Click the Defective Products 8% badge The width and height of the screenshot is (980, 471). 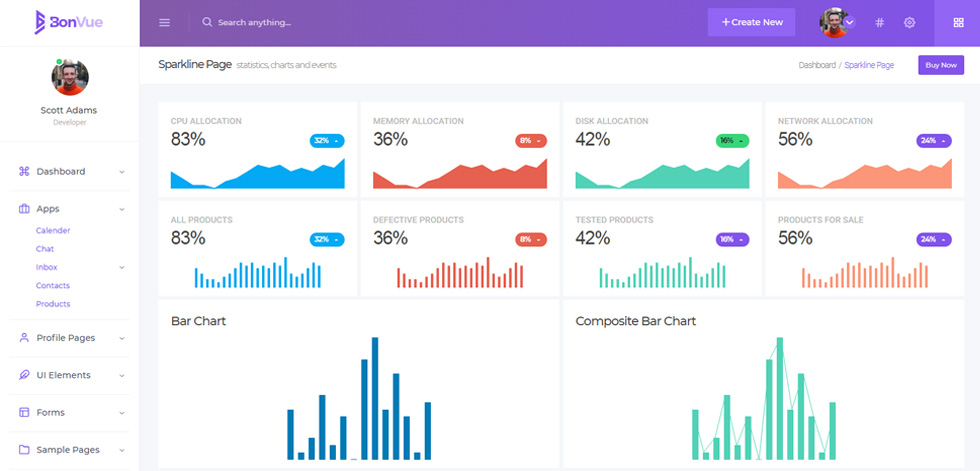coord(531,239)
